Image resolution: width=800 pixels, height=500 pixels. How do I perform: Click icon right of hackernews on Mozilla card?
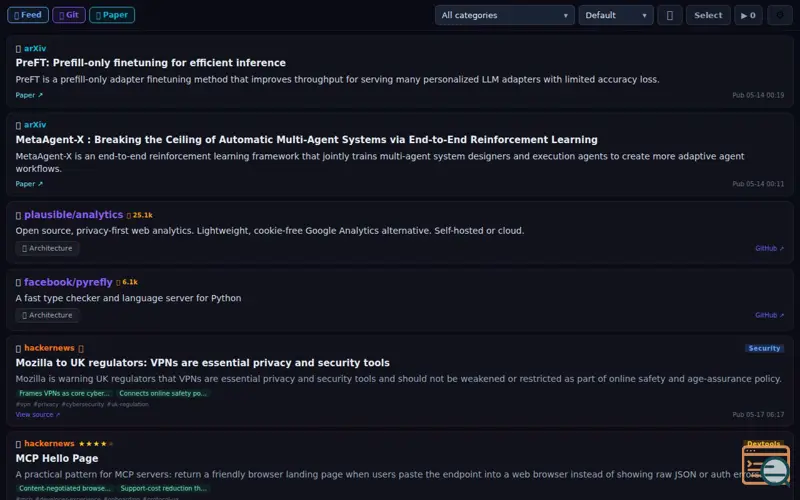point(81,348)
